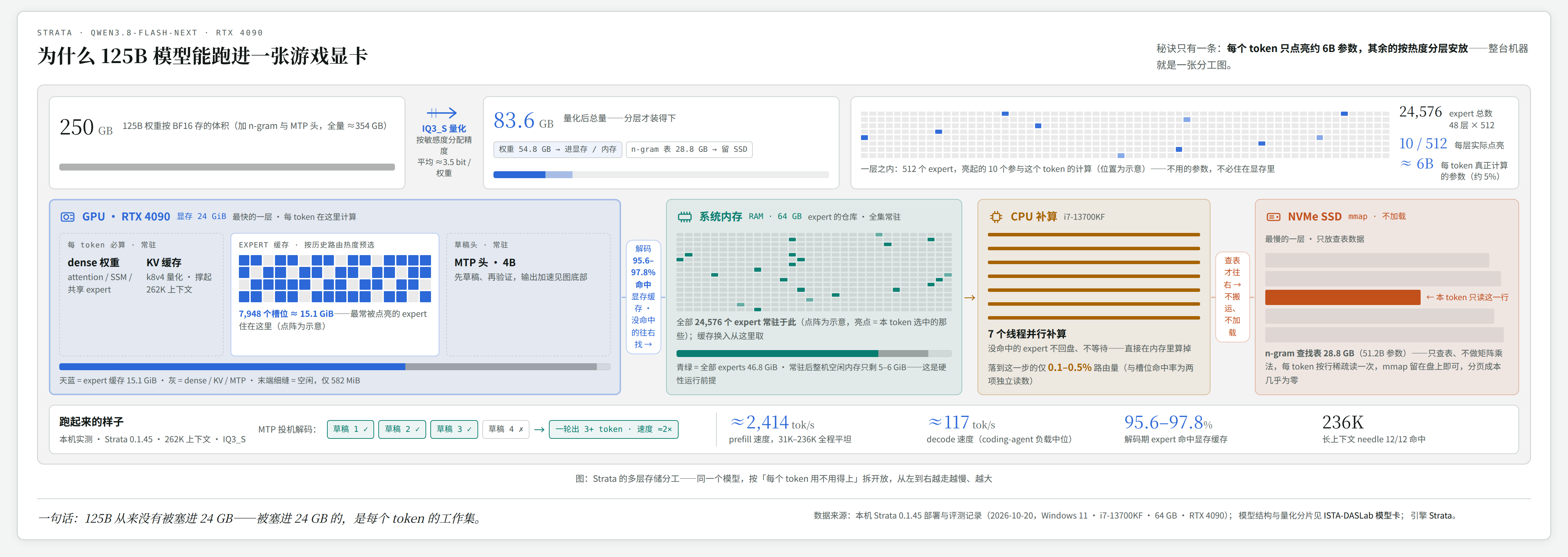Screen dimensions: 1568x557
Task: Click the blue EXPERT 缓存 slot grid
Action: coord(335,279)
